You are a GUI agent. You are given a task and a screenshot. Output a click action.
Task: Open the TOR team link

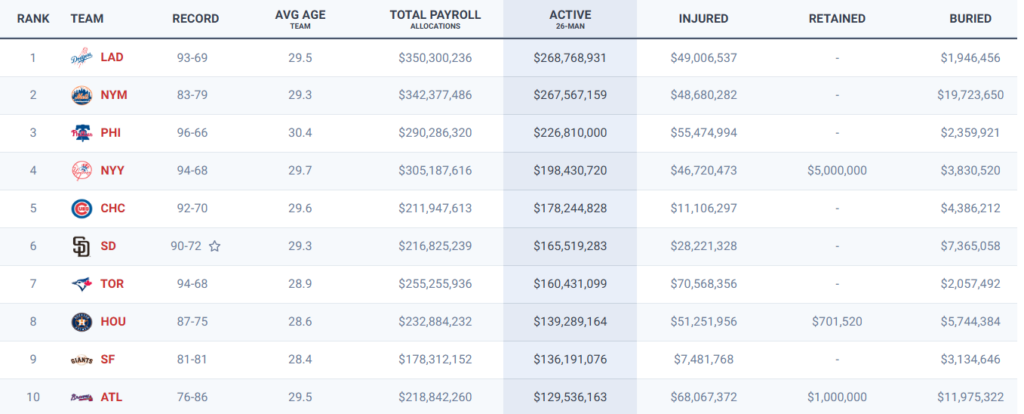click(112, 284)
